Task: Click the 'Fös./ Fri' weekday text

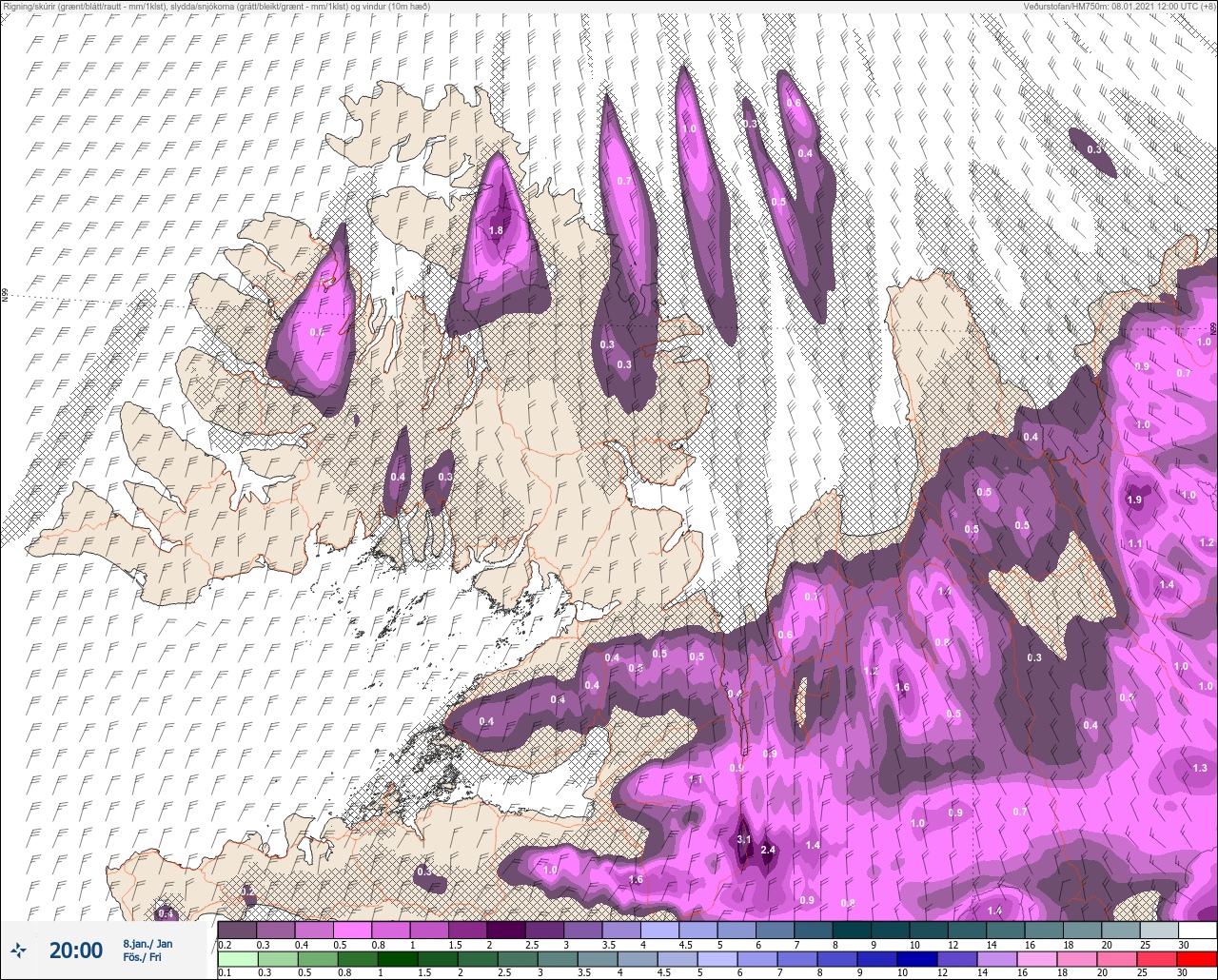Action: click(x=142, y=957)
